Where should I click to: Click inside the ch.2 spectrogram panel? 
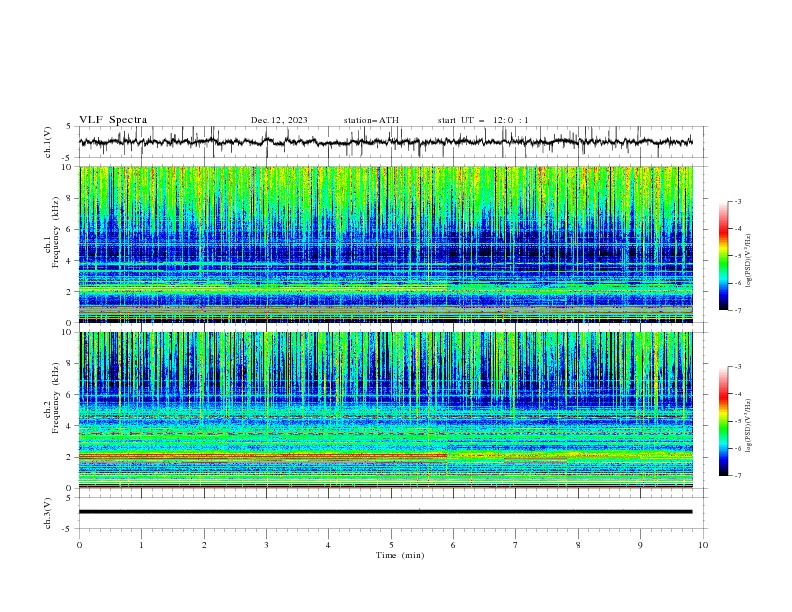point(386,410)
